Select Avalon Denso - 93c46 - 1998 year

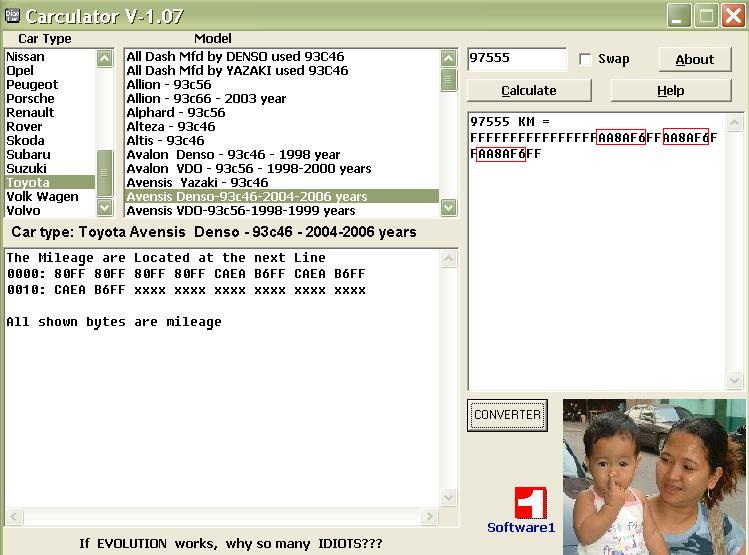click(282, 155)
